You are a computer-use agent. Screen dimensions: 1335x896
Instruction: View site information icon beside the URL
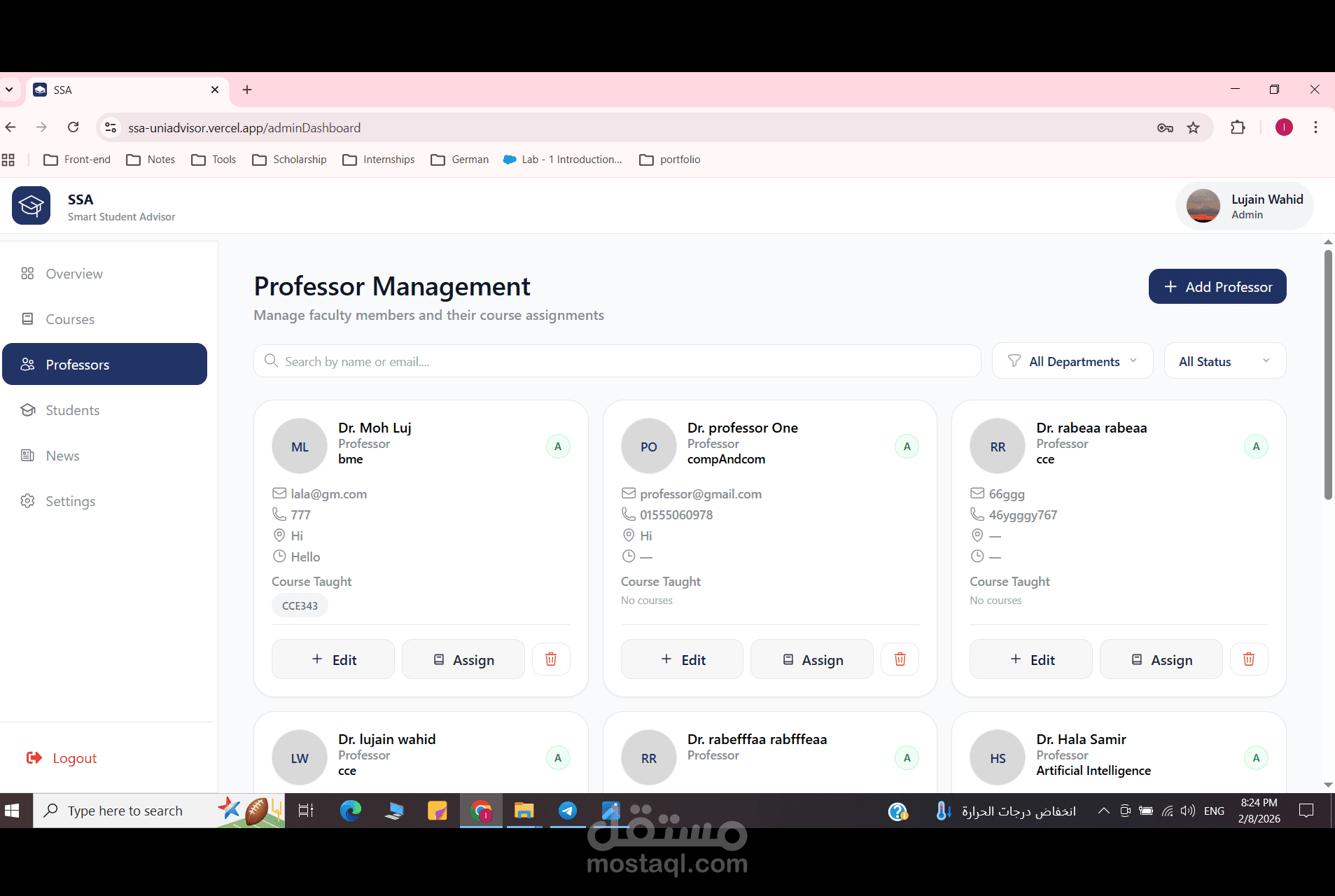[111, 127]
